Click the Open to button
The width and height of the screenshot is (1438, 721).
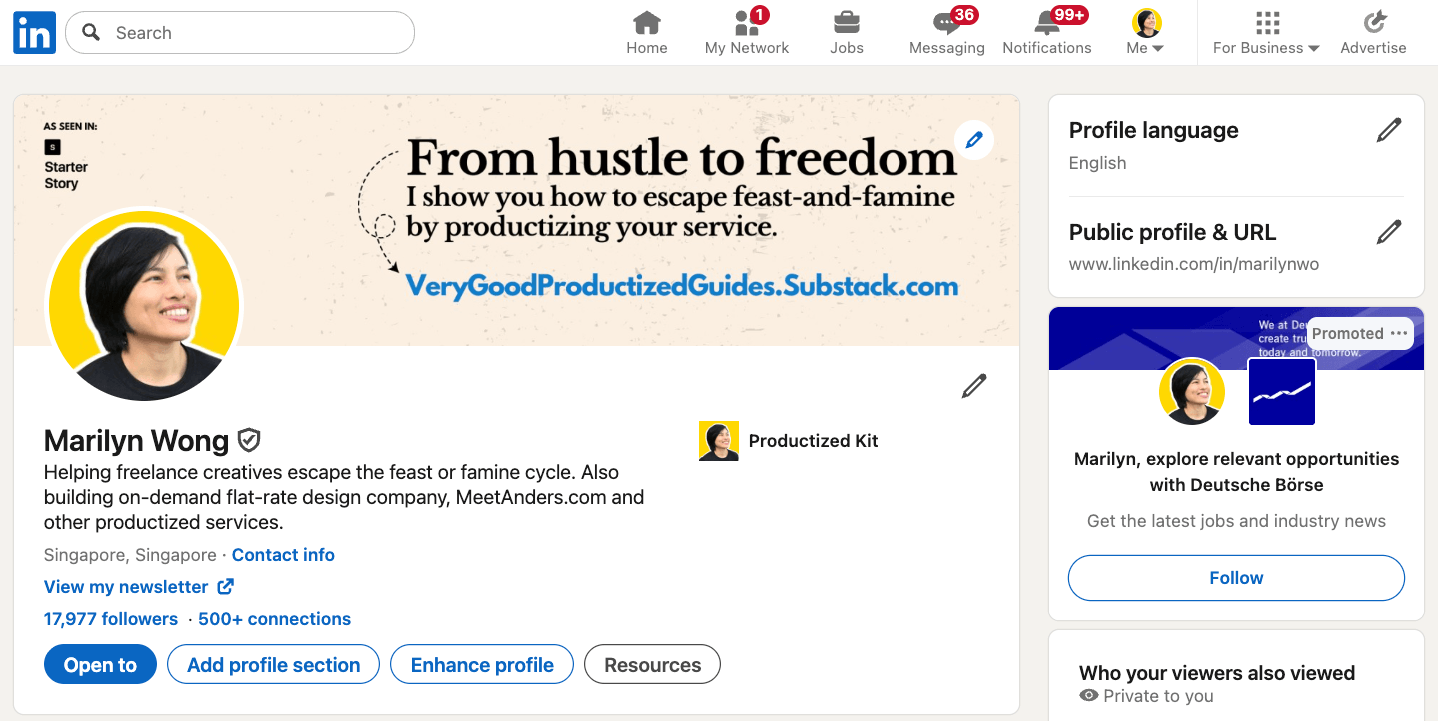click(100, 664)
